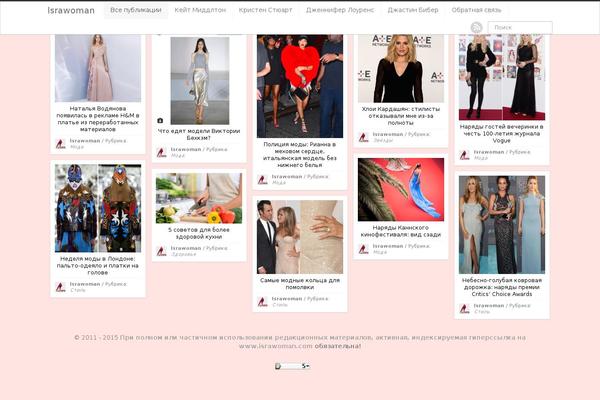The width and height of the screenshot is (600, 400).
Task: Open the article Самые модные кольца для помолвки
Action: tap(300, 284)
